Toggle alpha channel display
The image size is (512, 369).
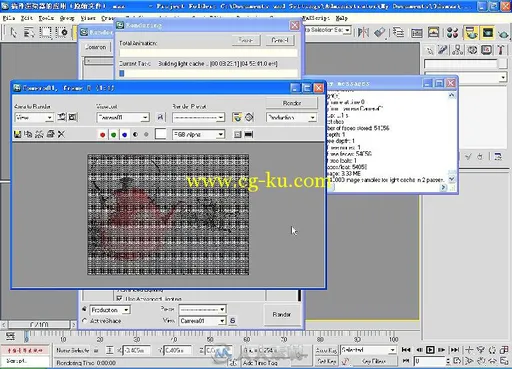coord(135,135)
